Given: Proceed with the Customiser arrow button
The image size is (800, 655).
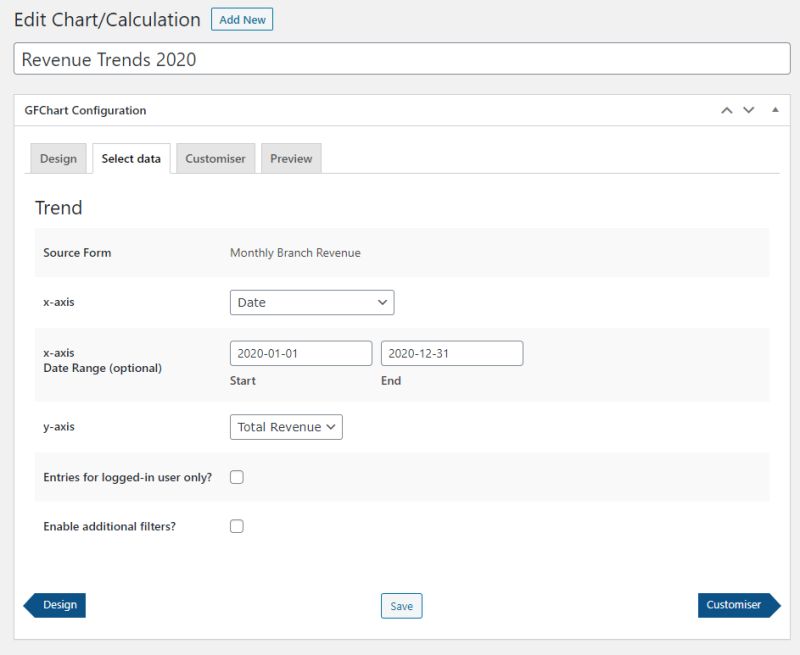Looking at the screenshot, I should point(739,605).
